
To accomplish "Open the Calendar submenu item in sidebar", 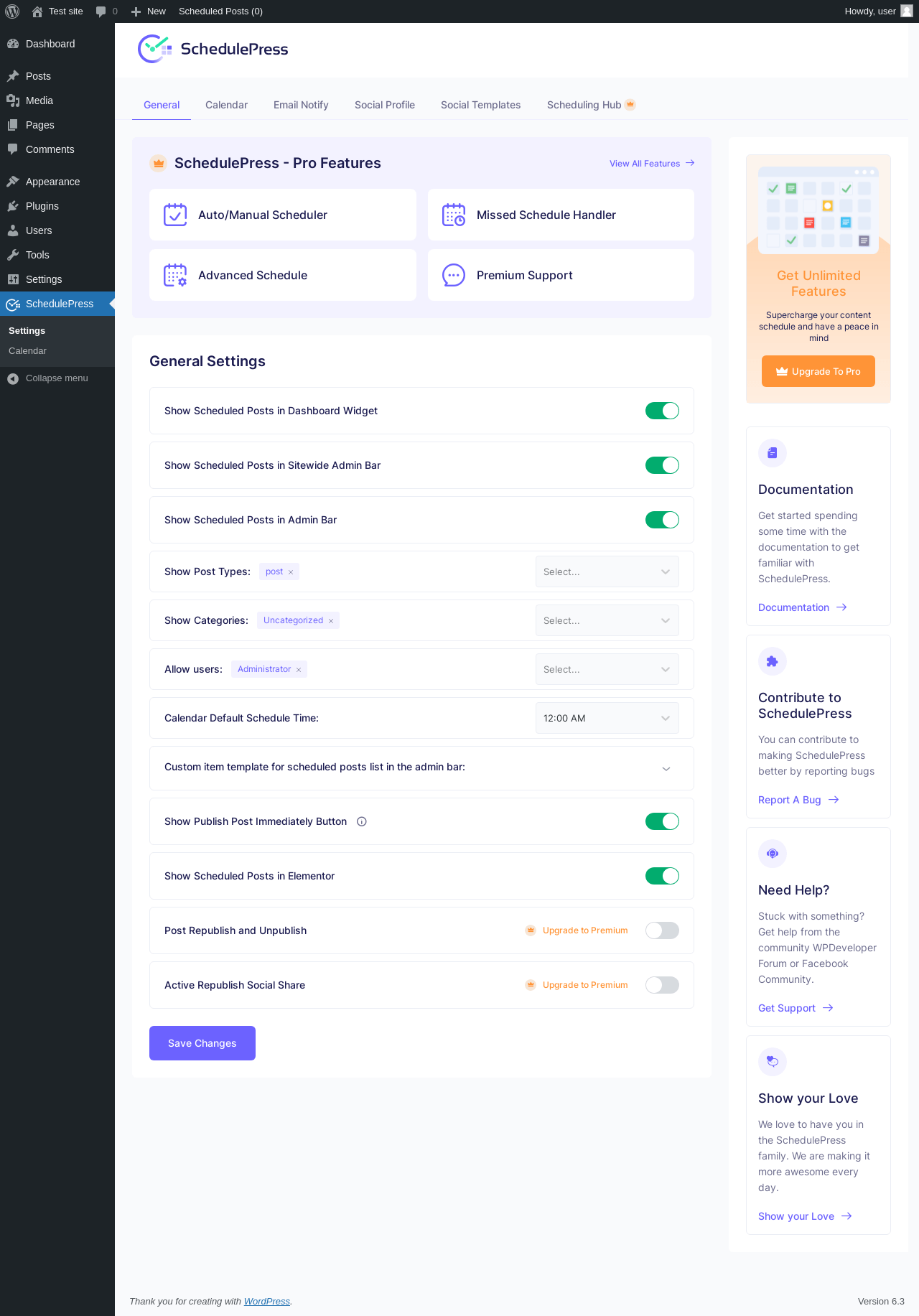I will click(x=27, y=351).
